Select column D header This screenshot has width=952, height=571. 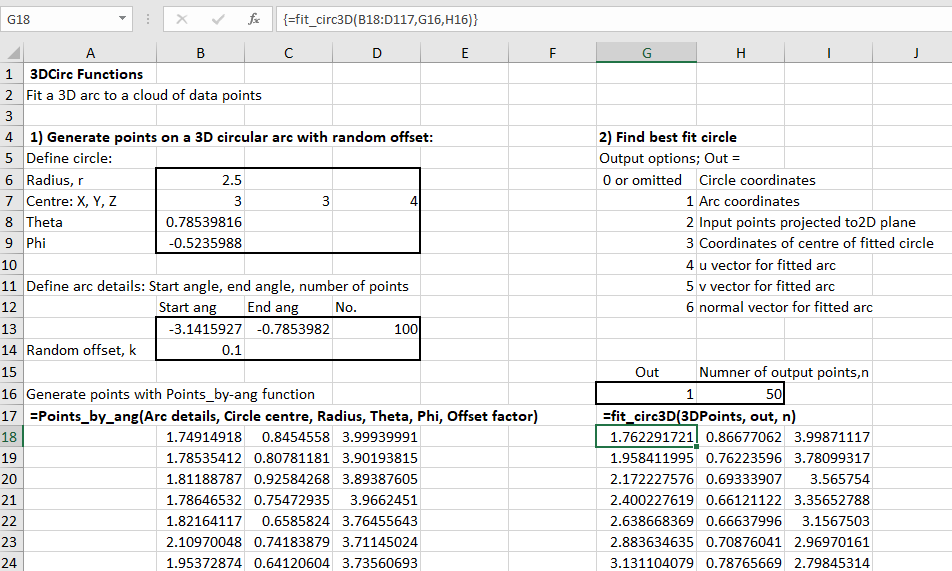pyautogui.click(x=376, y=54)
